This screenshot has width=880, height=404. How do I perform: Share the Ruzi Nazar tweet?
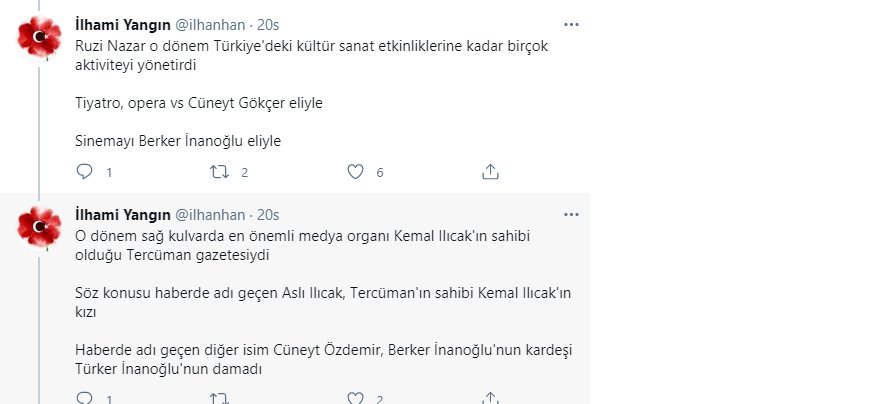coord(490,172)
